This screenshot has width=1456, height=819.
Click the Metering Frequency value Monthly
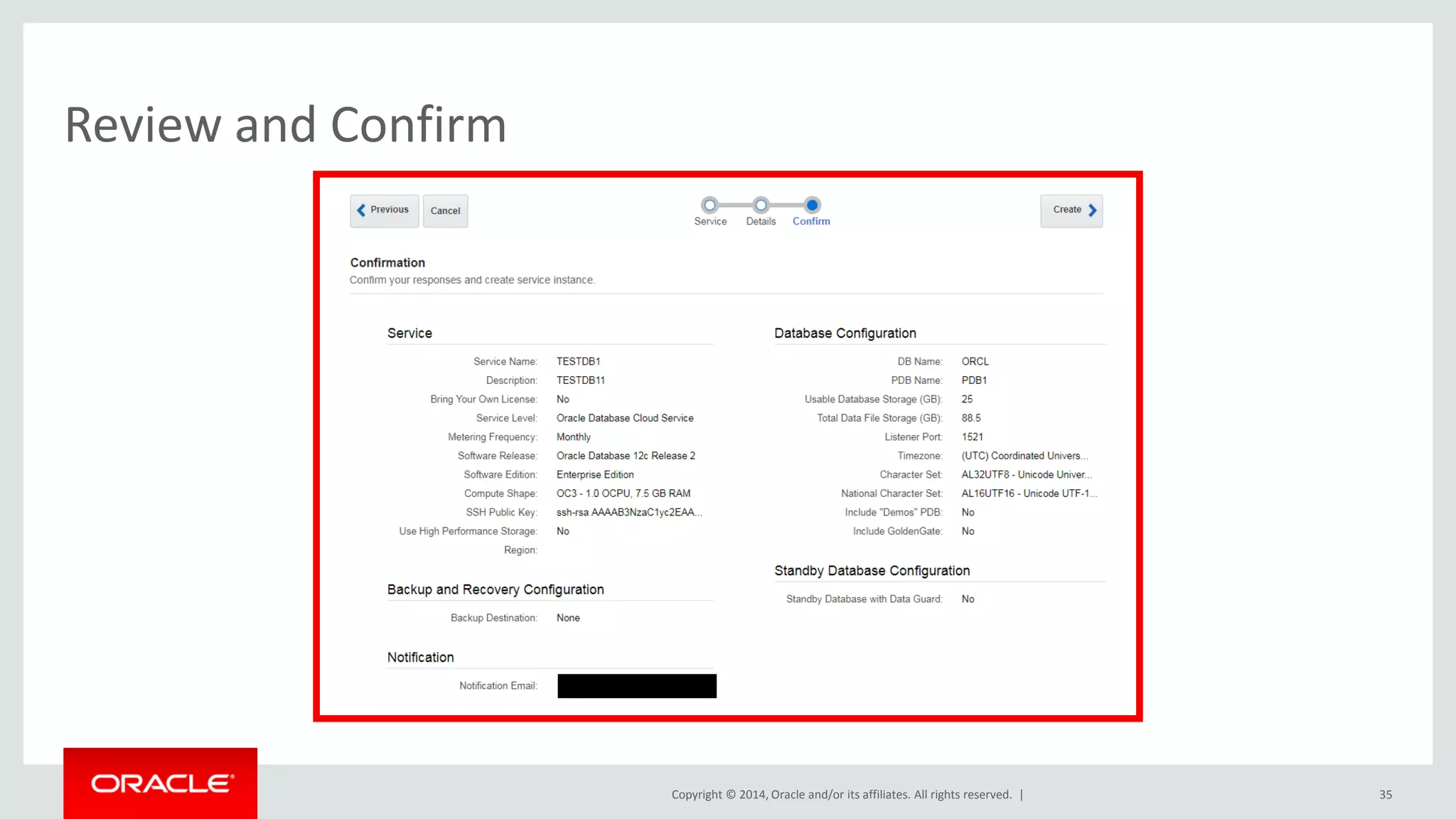coord(573,437)
